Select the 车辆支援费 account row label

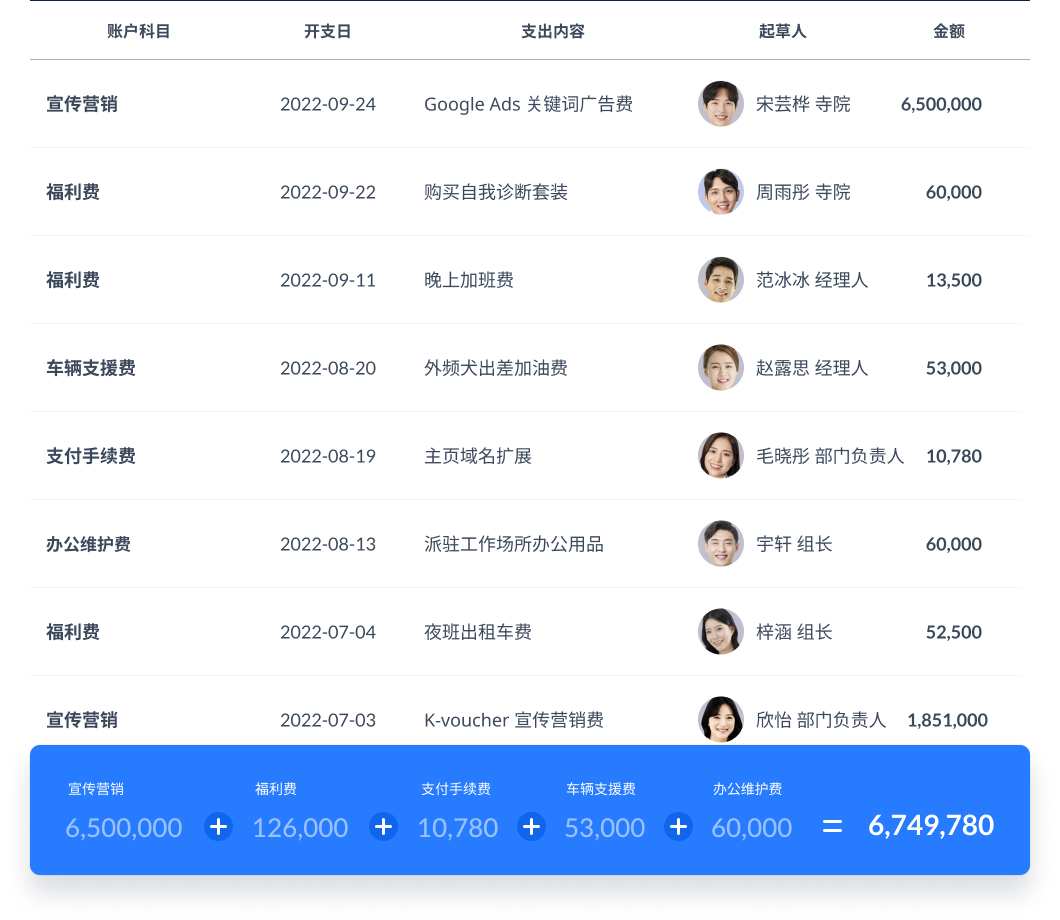click(x=91, y=368)
